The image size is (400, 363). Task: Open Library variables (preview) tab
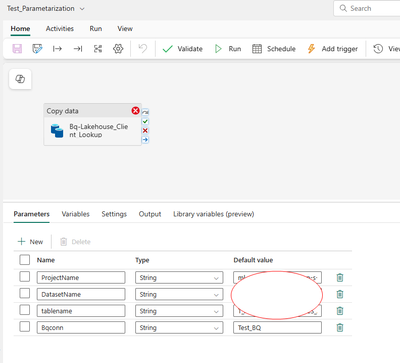tap(214, 214)
